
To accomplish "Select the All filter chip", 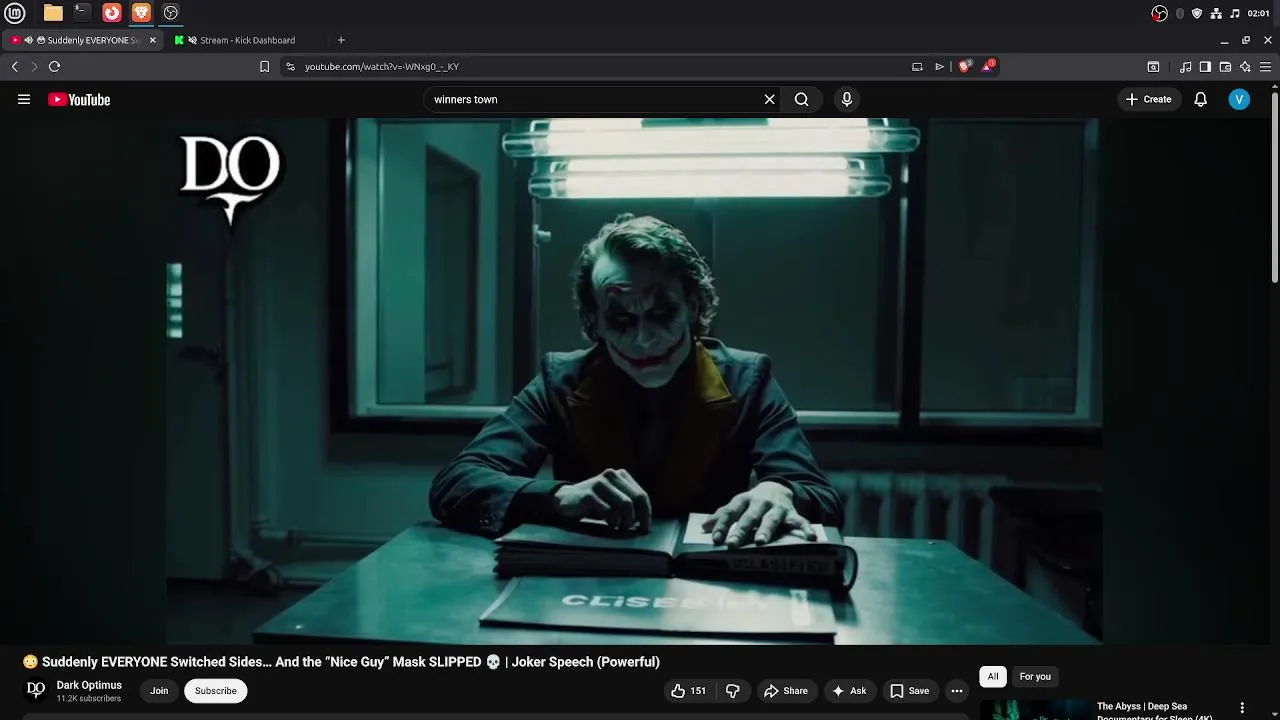I will coord(993,677).
